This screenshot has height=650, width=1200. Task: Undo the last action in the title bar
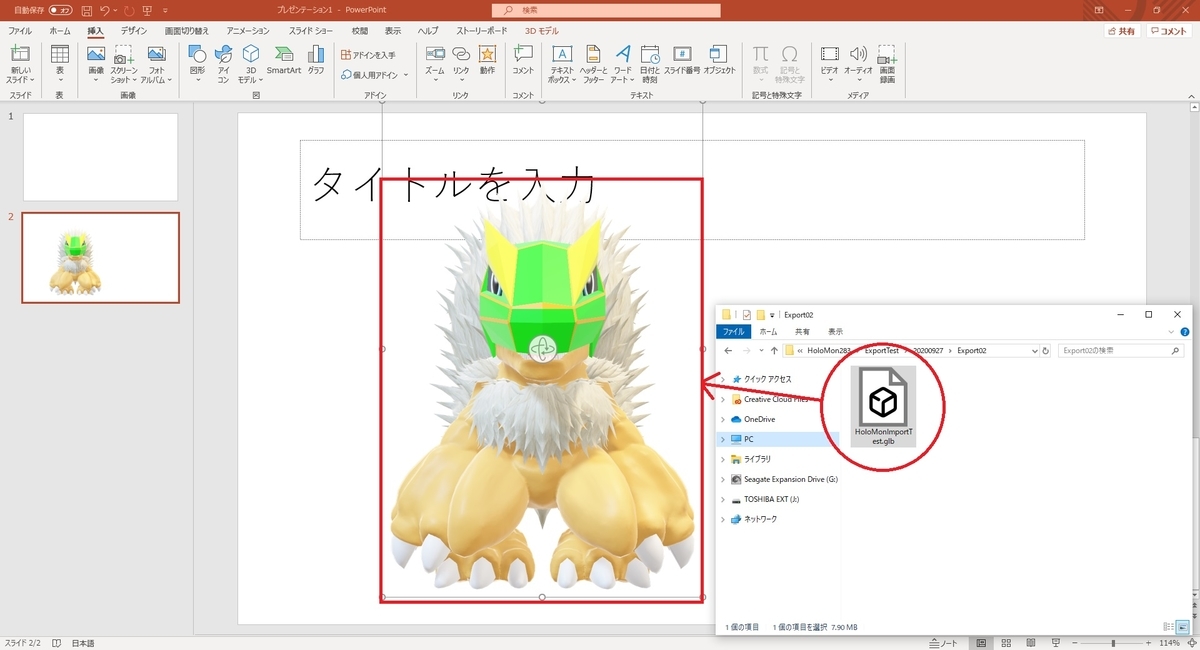click(103, 10)
